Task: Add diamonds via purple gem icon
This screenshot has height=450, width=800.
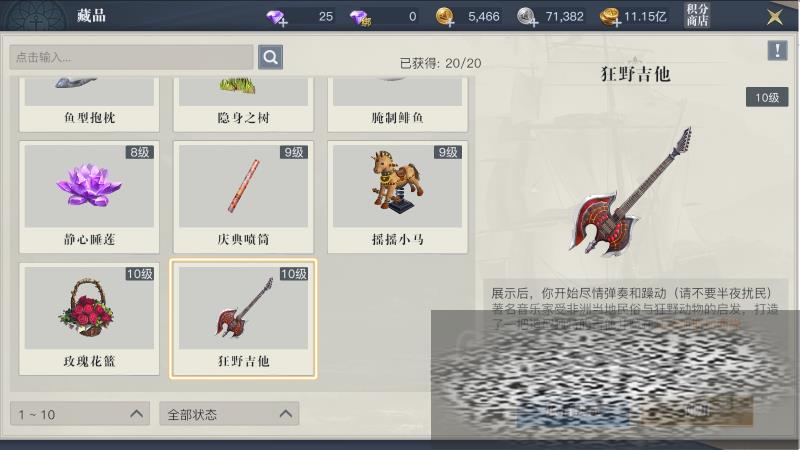Action: pyautogui.click(x=277, y=17)
